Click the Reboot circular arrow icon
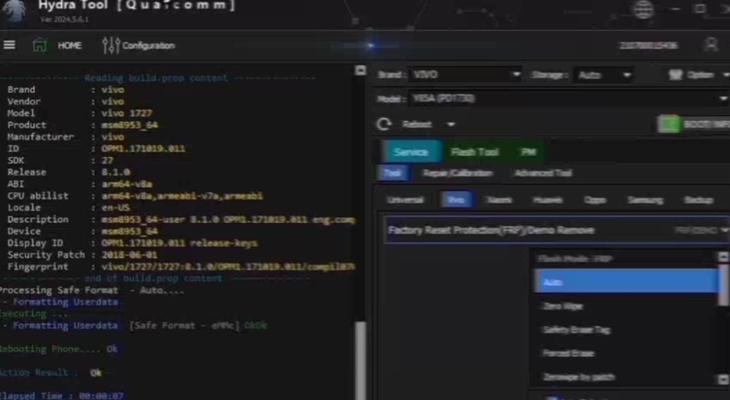 pos(384,124)
